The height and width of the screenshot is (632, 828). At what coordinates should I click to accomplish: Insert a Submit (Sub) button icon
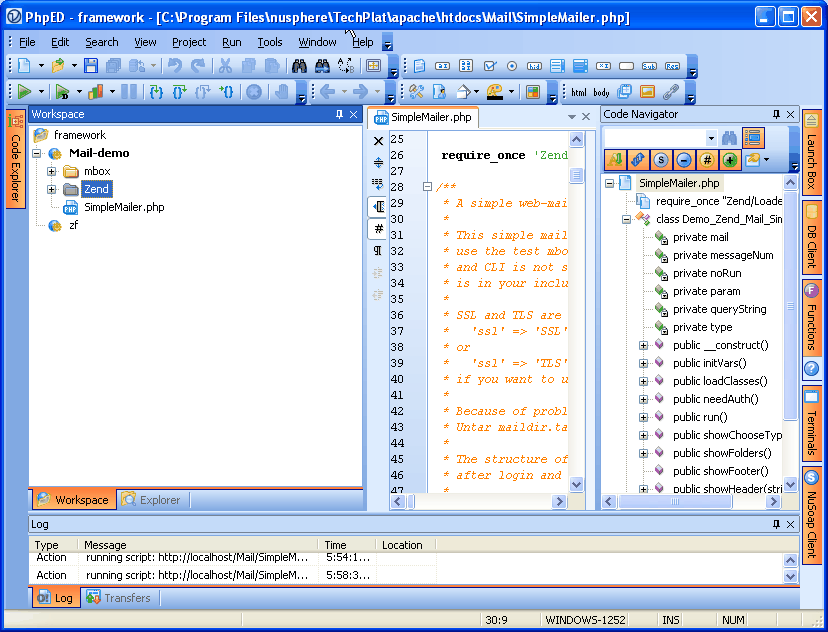tap(649, 66)
